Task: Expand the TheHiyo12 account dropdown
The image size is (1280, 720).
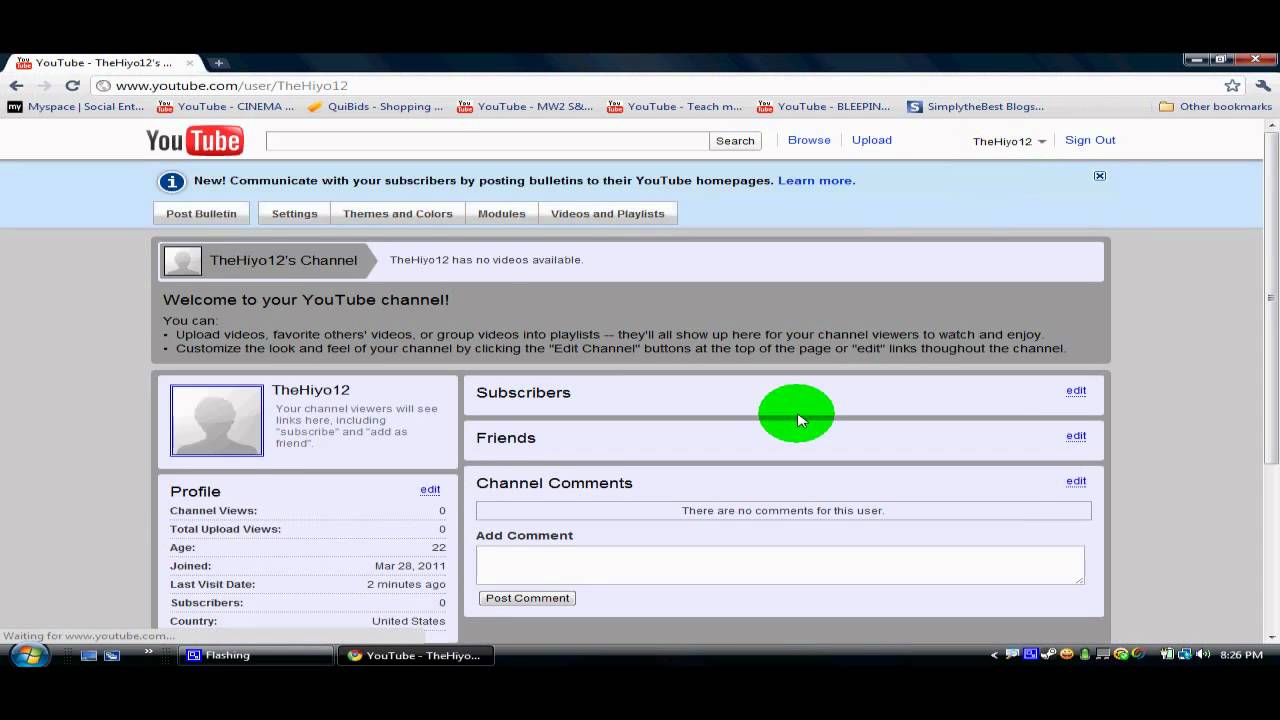Action: coord(1009,141)
